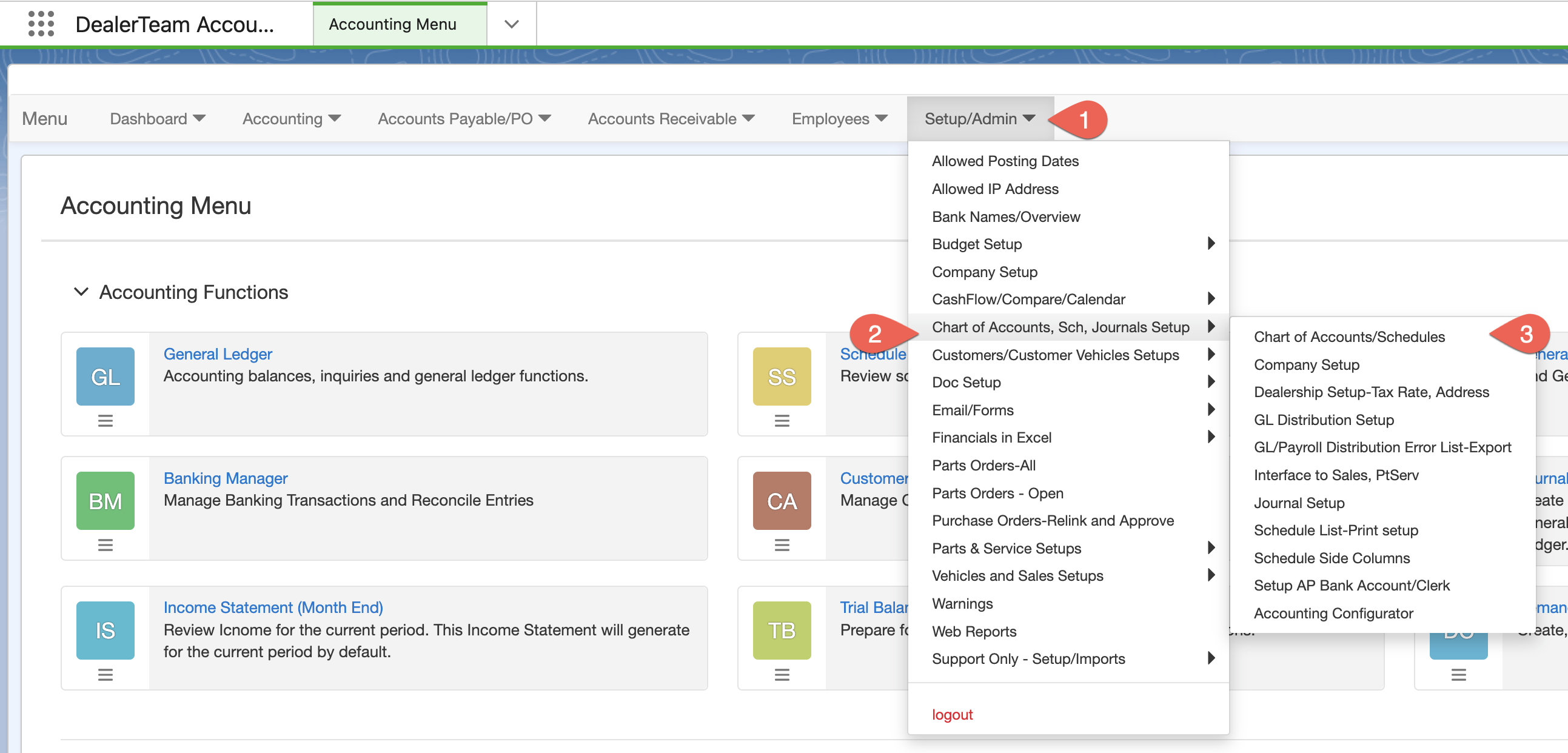
Task: Click the GL General Ledger tile icon
Action: tap(106, 377)
